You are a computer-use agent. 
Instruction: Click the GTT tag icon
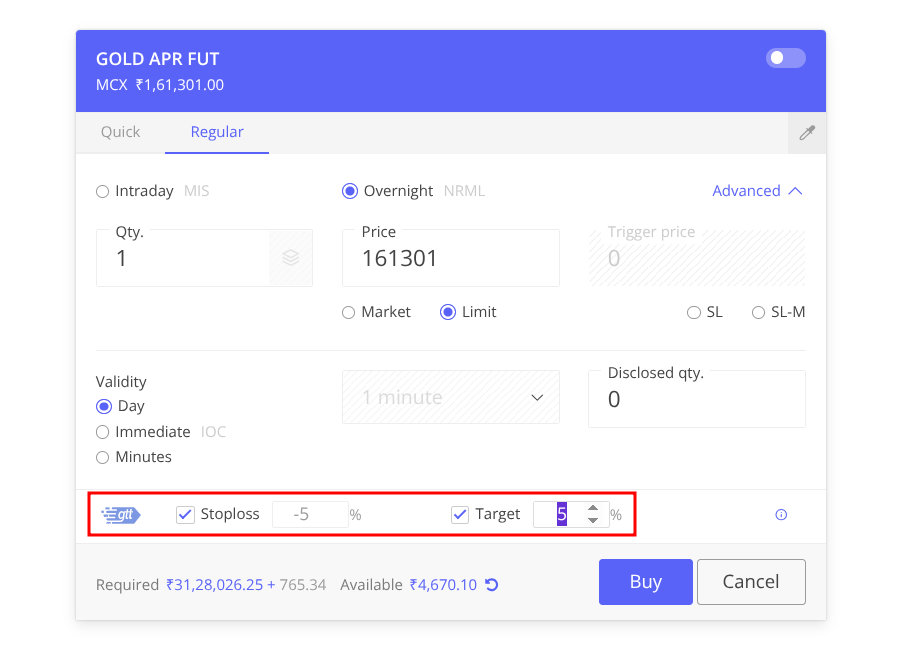point(121,515)
